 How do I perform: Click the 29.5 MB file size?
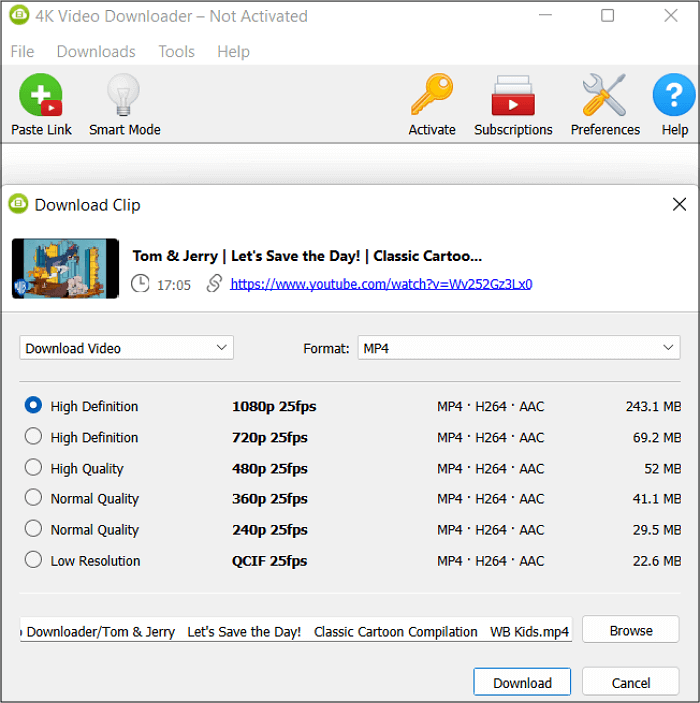[657, 529]
